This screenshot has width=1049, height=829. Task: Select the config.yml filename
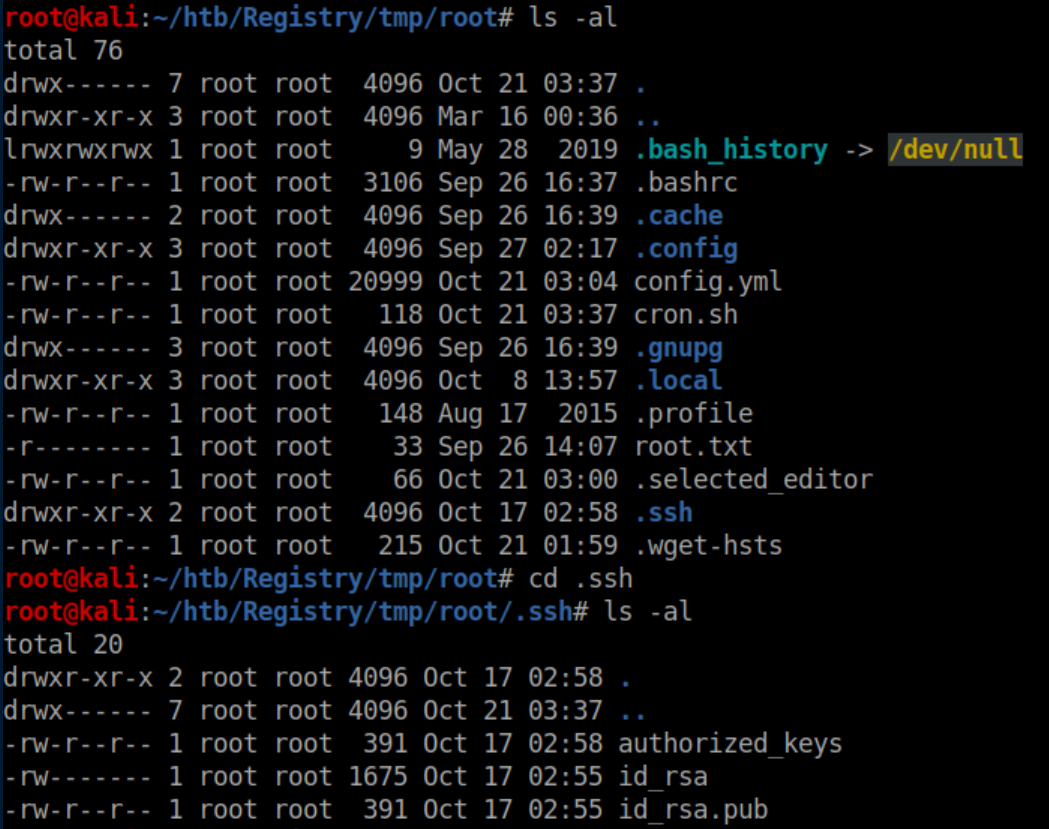[x=708, y=282]
